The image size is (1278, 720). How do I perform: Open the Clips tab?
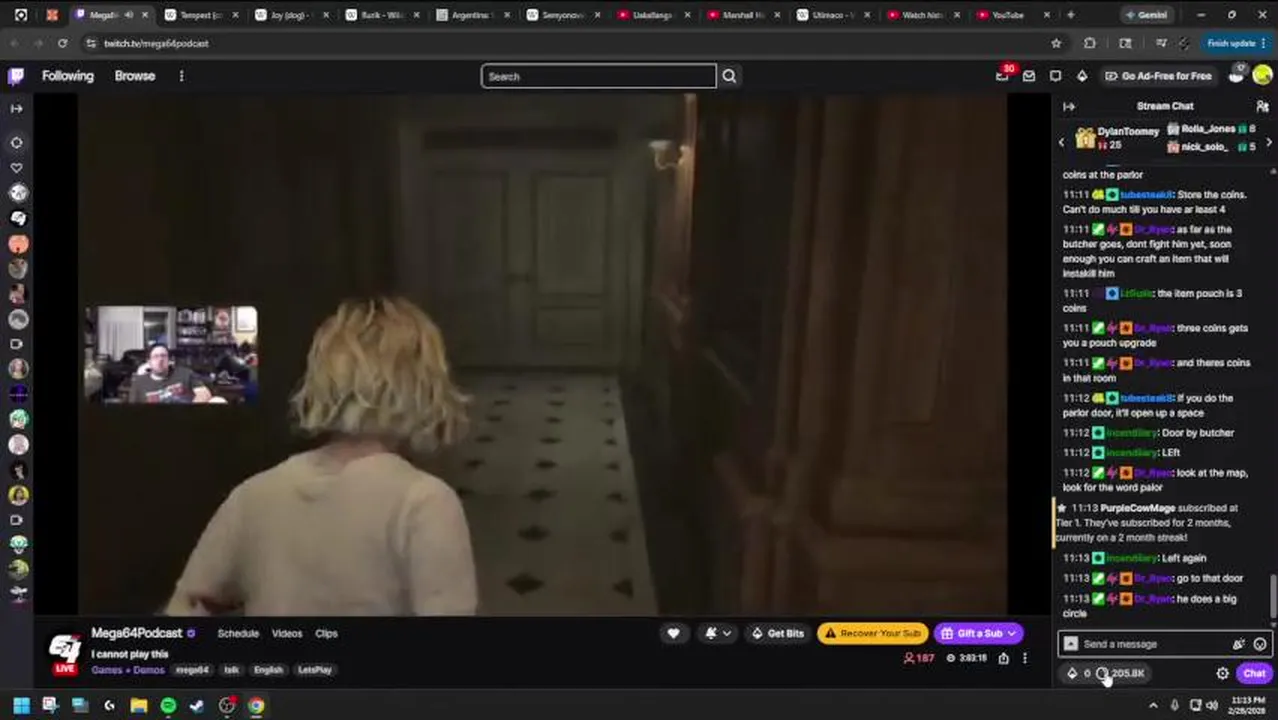click(326, 633)
